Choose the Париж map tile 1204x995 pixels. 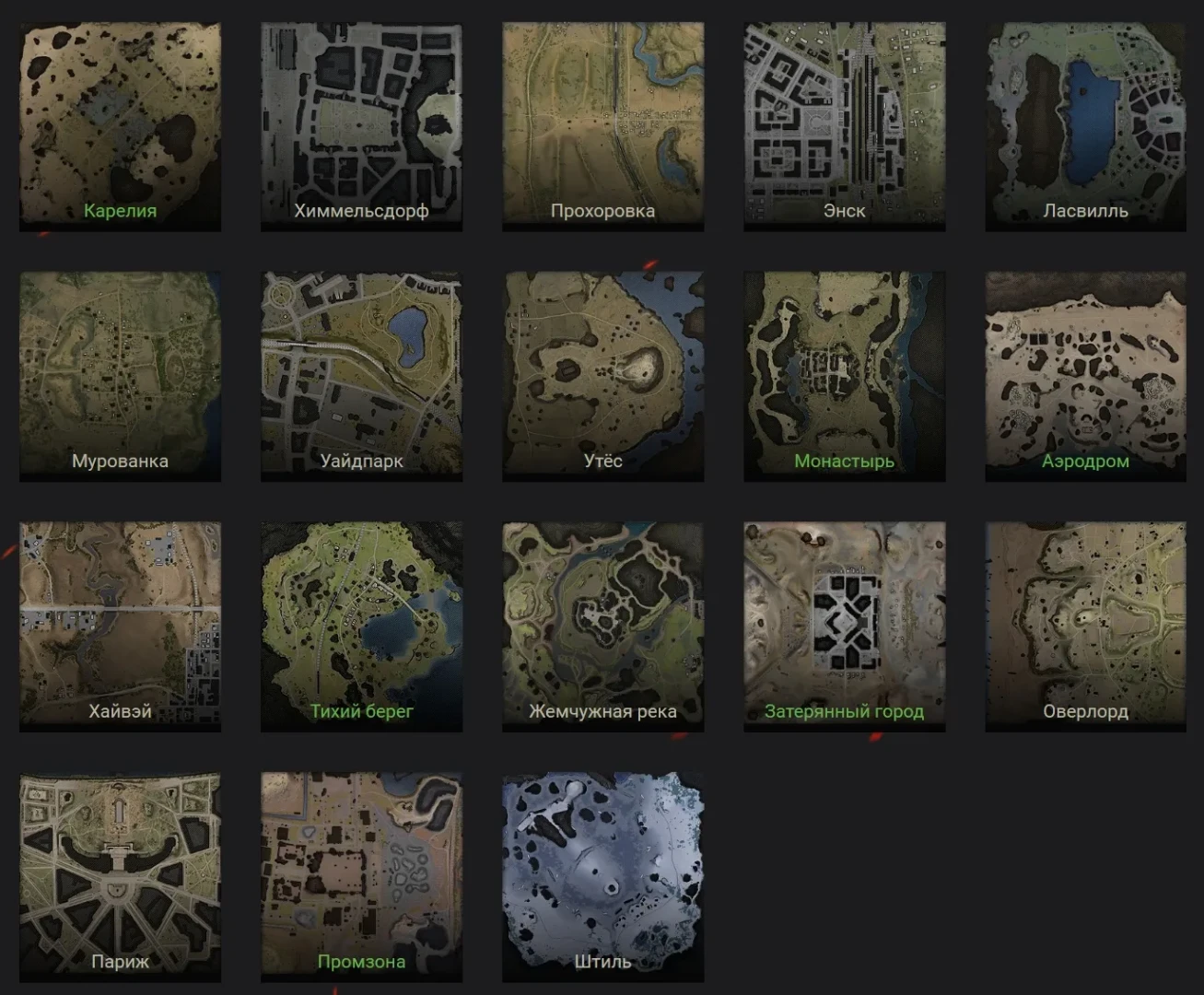120,877
